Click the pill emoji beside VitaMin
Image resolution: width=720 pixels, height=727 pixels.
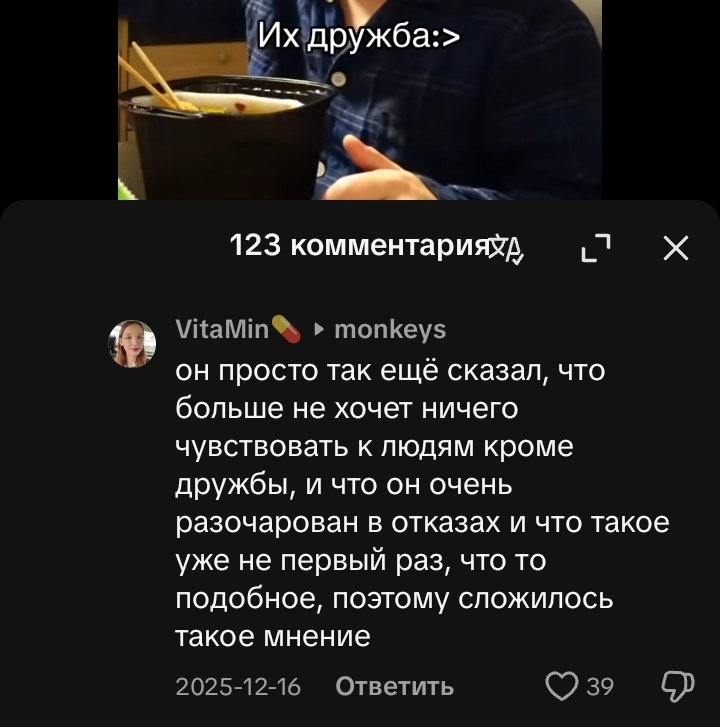(286, 329)
